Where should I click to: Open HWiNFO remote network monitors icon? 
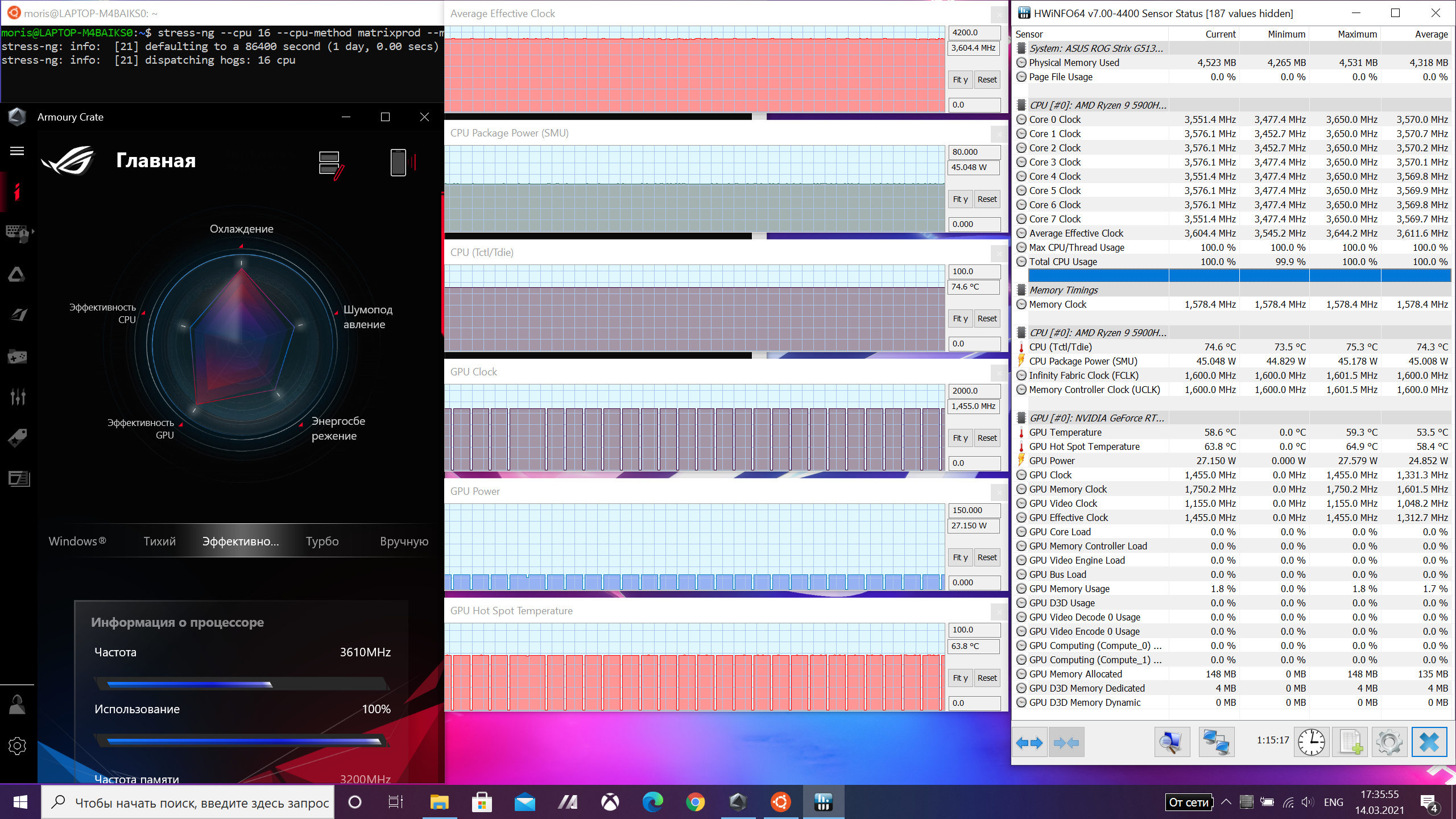1216,742
